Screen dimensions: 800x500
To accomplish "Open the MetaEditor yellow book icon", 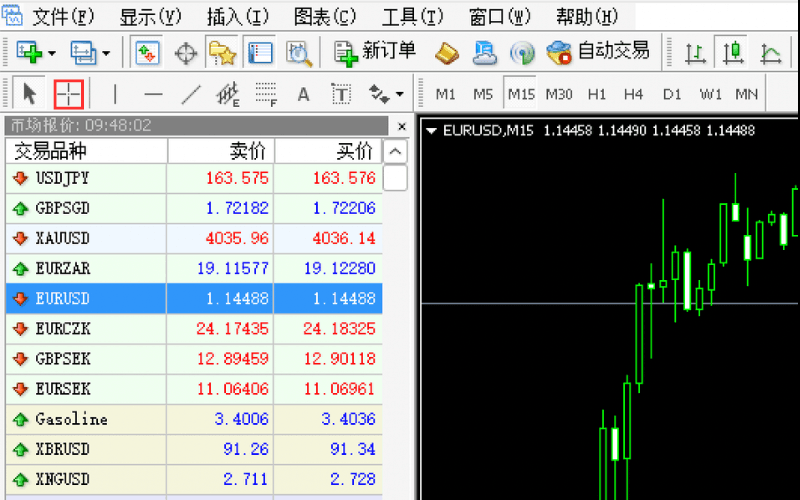I will 446,53.
